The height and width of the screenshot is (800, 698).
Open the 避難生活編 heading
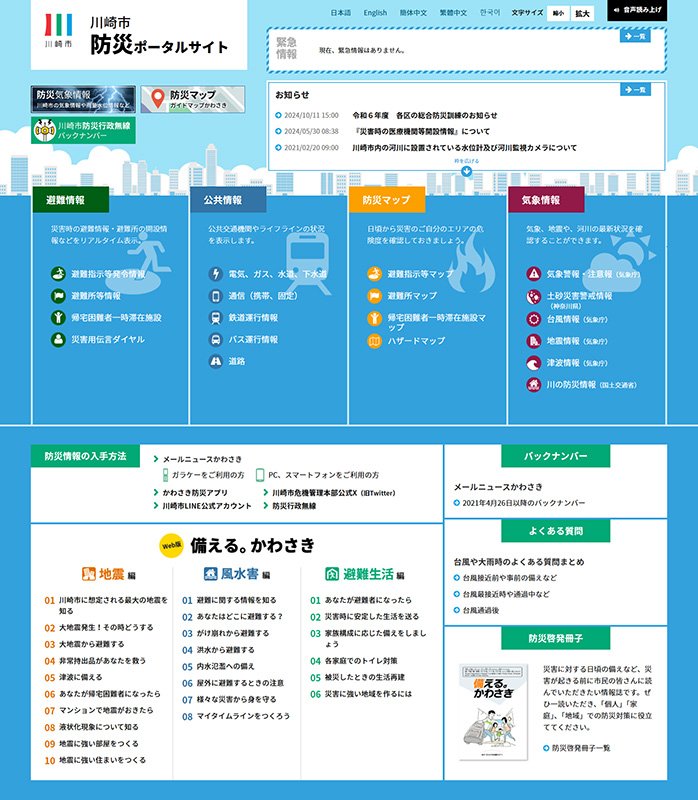tap(365, 574)
